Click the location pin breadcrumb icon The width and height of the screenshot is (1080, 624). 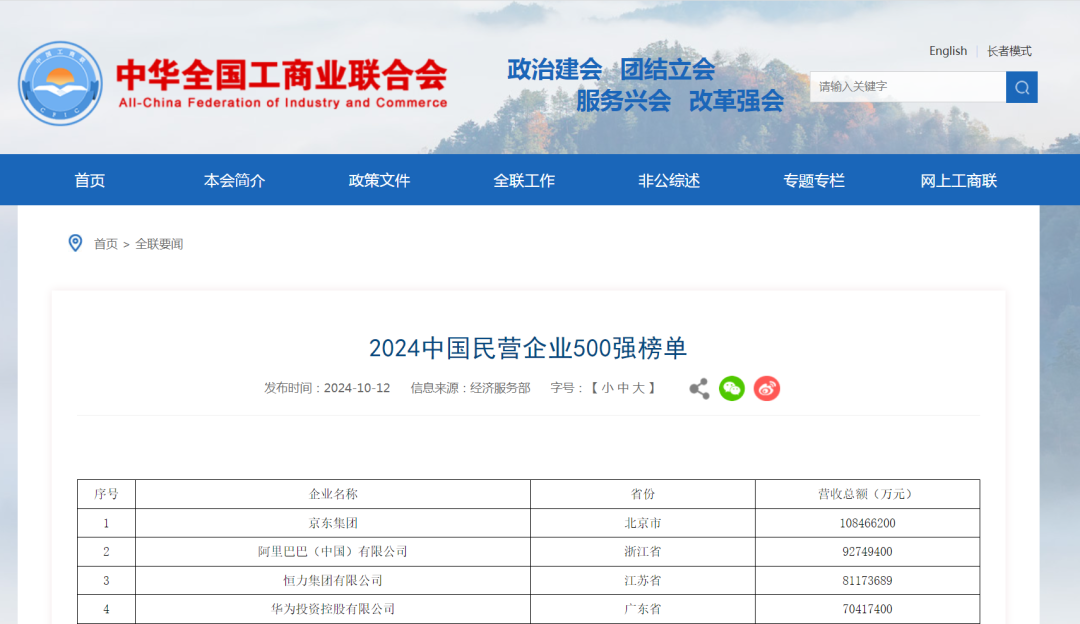point(75,243)
